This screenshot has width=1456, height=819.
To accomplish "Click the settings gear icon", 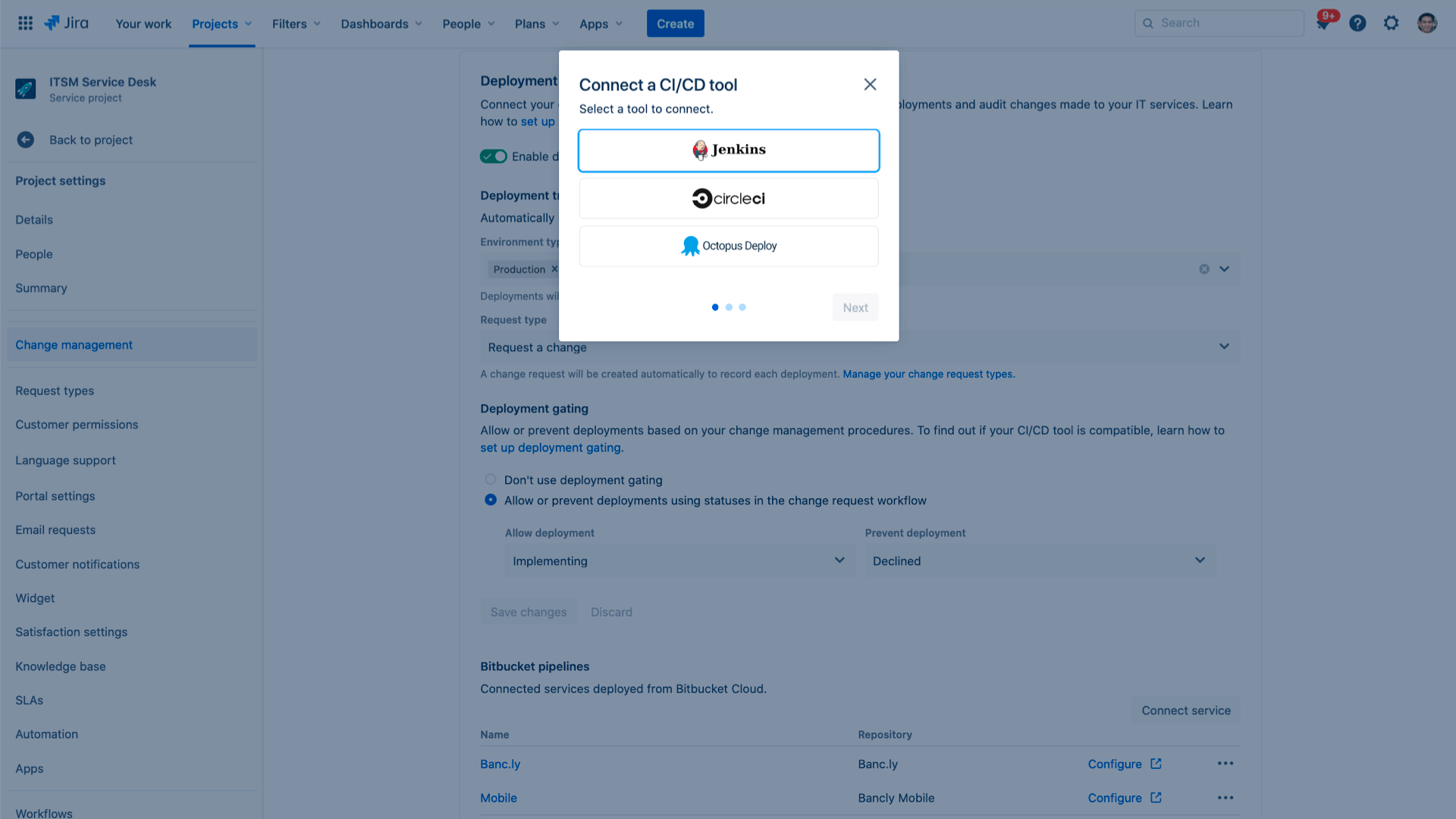I will 1391,23.
